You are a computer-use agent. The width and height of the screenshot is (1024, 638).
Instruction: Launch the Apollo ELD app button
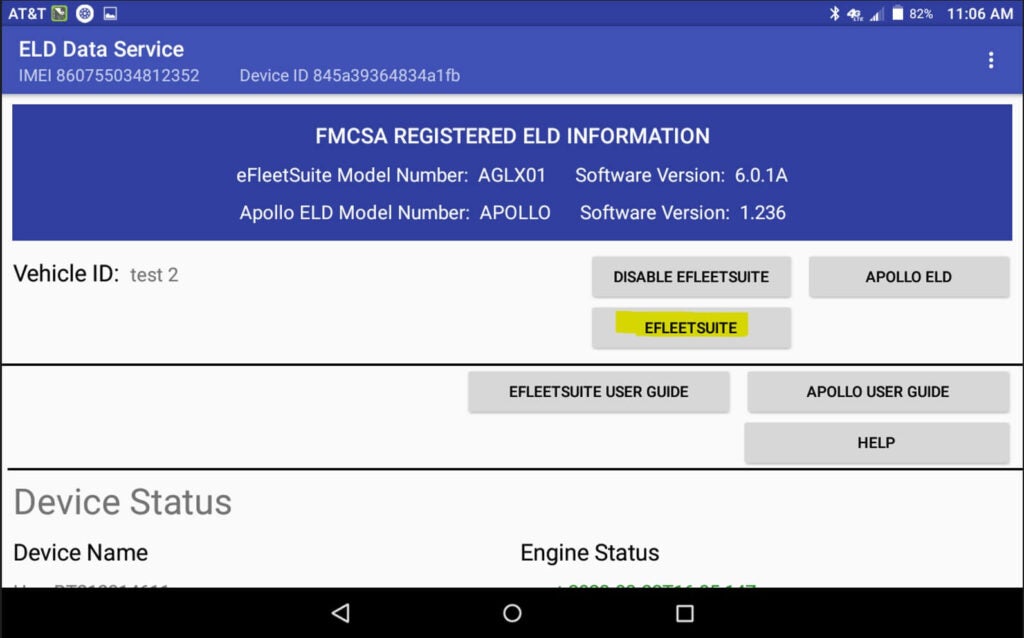[908, 277]
